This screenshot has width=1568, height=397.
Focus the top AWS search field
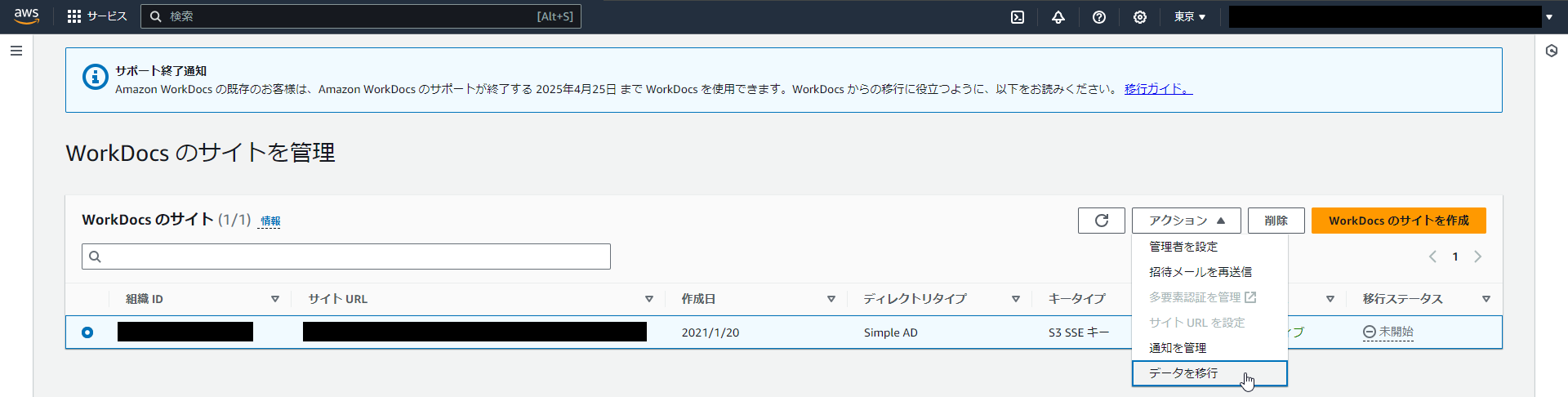pos(361,16)
